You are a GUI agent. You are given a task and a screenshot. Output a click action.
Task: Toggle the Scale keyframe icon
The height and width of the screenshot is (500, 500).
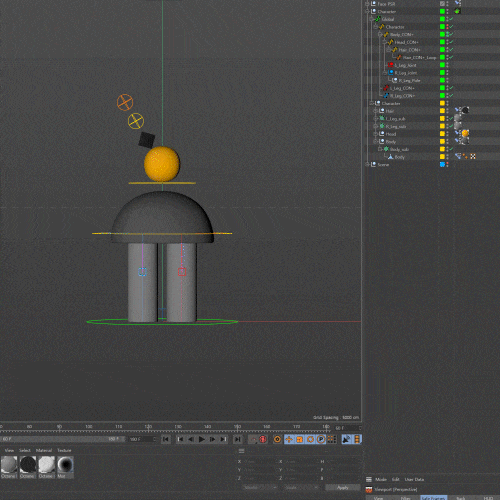click(x=299, y=439)
